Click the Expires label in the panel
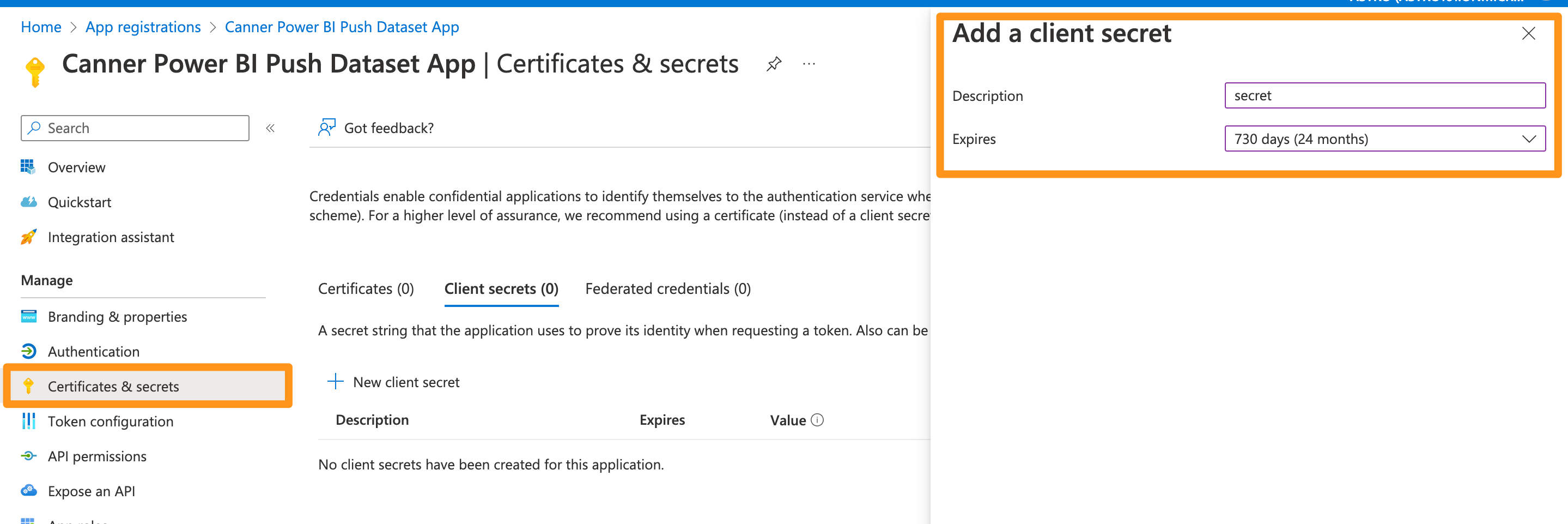 (973, 139)
